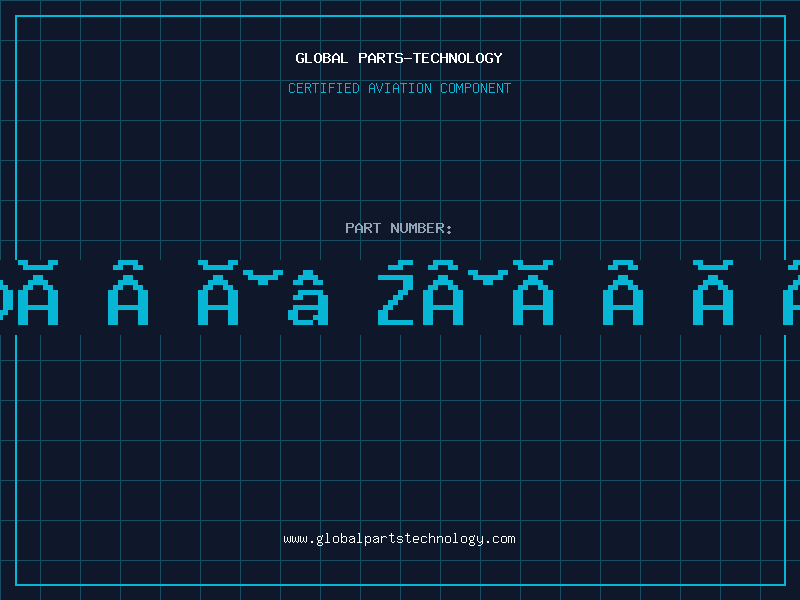800x600 pixels.
Task: Click the PART NUMBER: label
Action: tap(399, 228)
